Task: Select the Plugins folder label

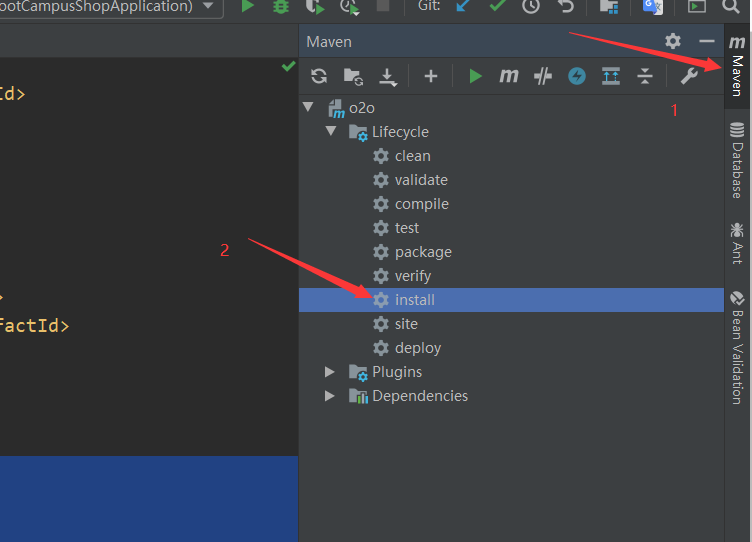Action: (x=397, y=372)
